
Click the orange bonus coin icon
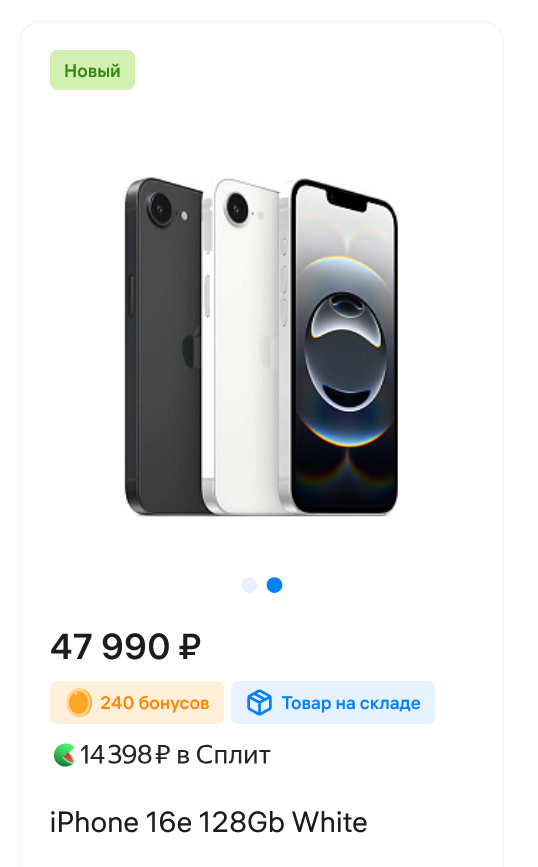pyautogui.click(x=79, y=703)
